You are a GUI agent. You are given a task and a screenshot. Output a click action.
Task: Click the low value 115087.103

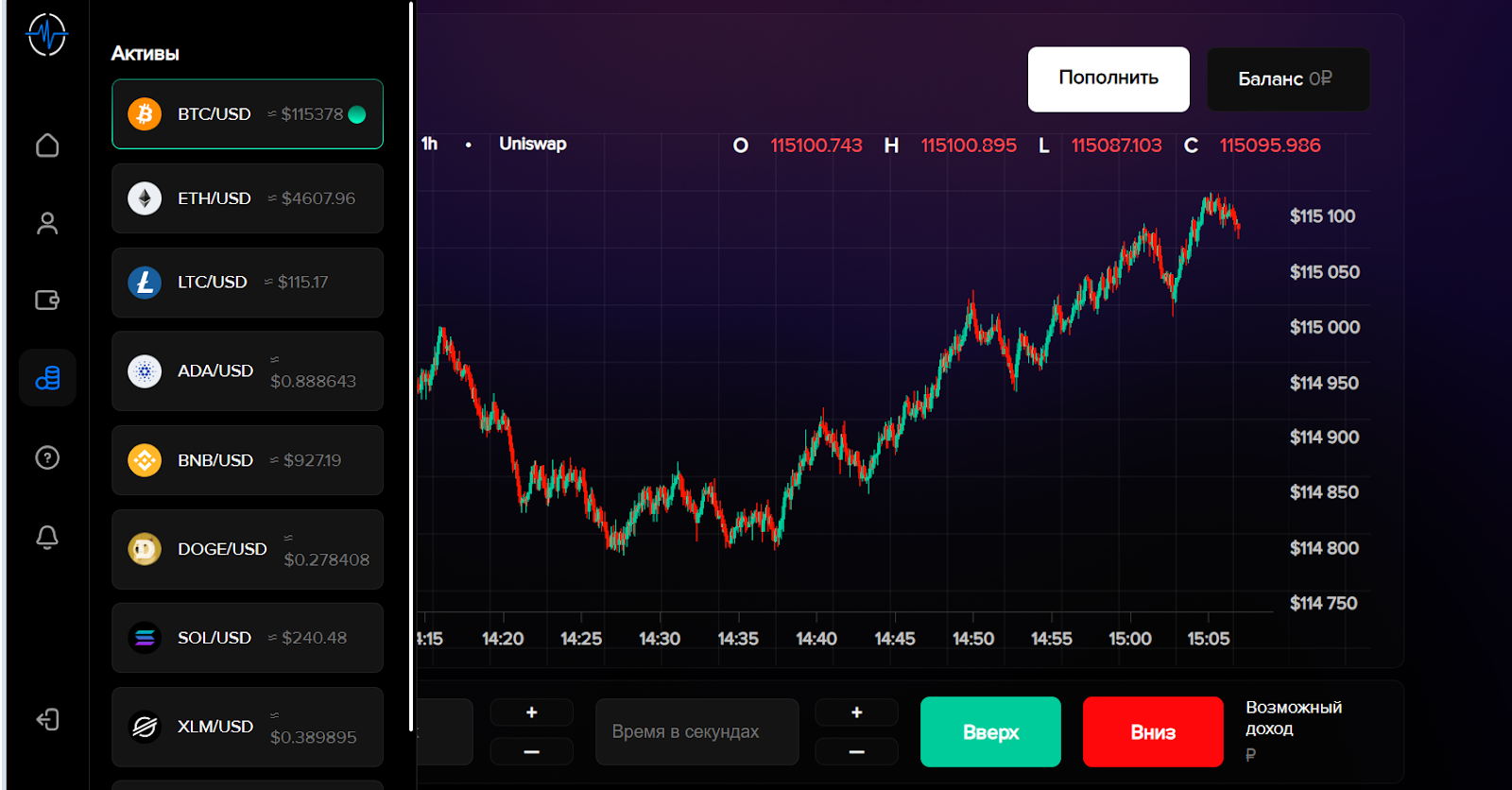[x=1116, y=146]
